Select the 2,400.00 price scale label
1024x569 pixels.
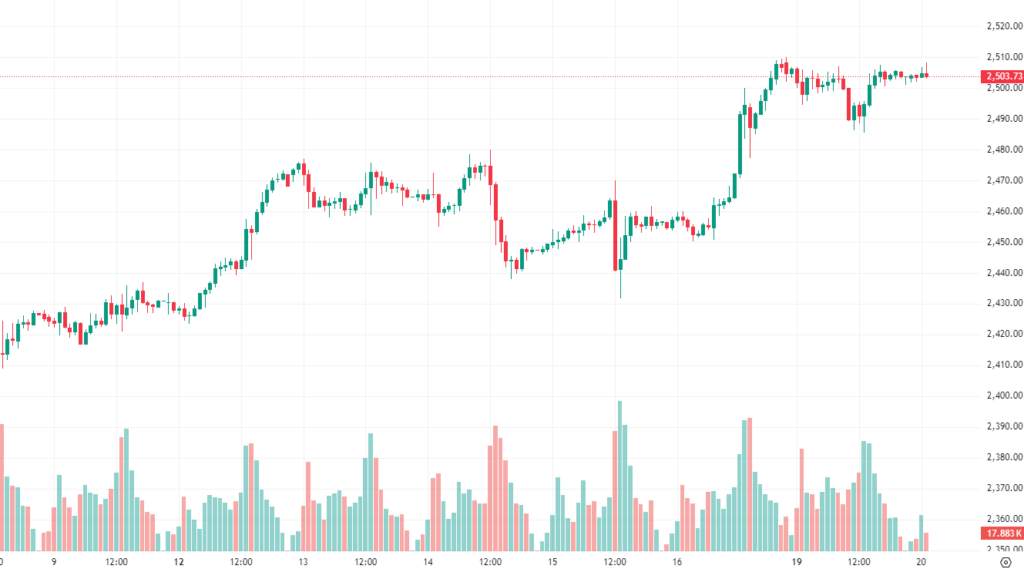[x=1004, y=395]
